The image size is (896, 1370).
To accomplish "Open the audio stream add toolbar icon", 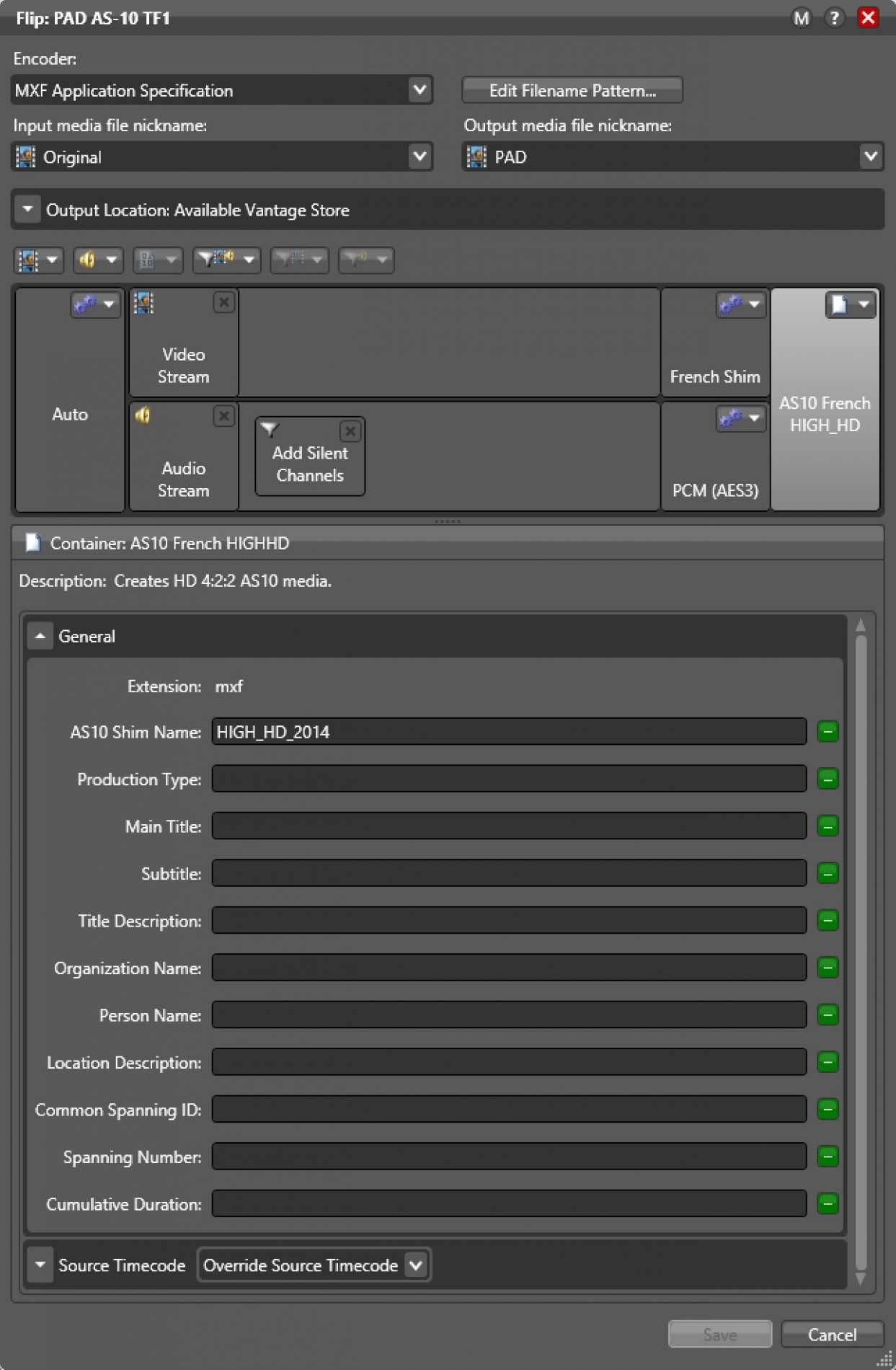I will (x=98, y=260).
